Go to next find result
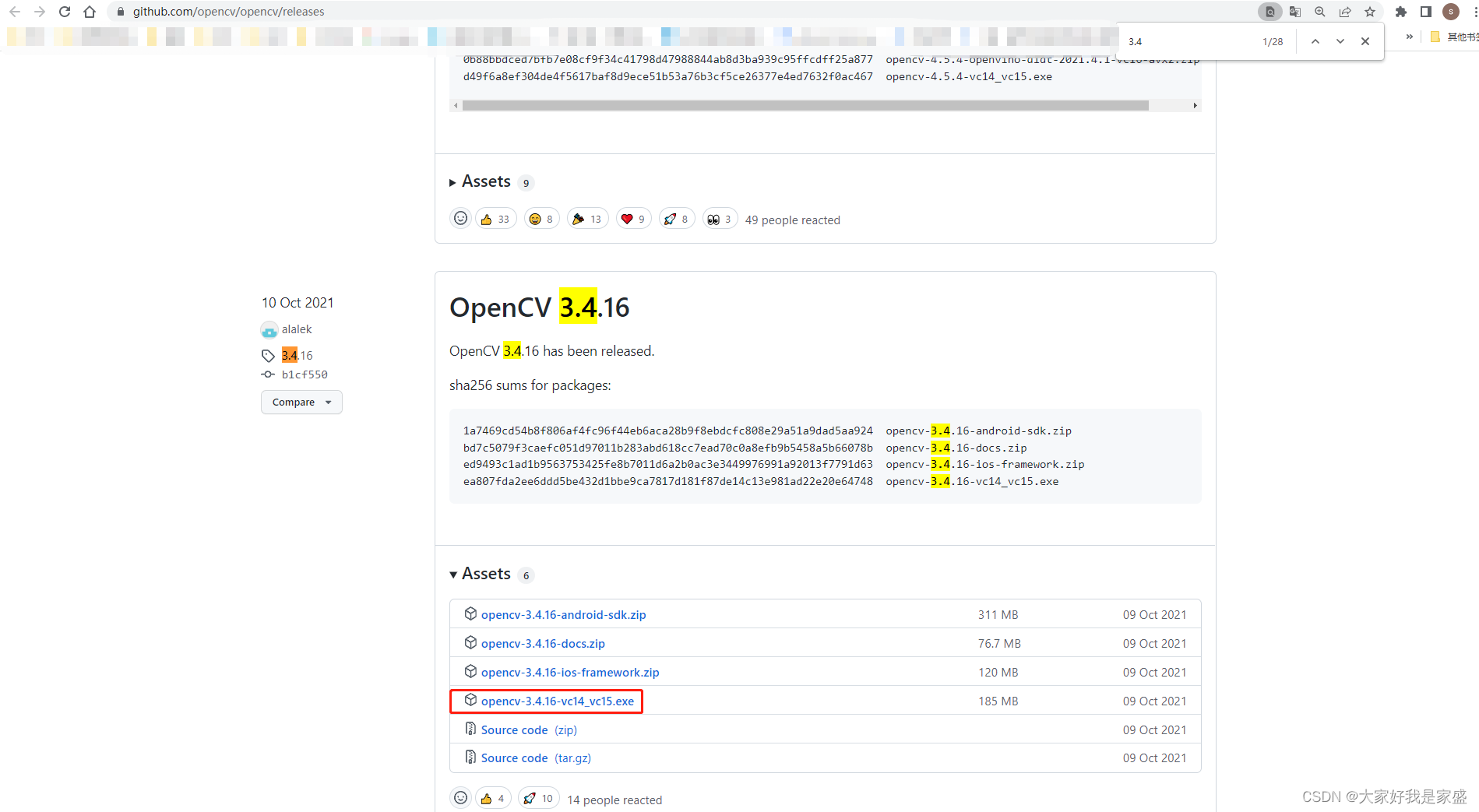This screenshot has width=1479, height=812. coord(1340,41)
